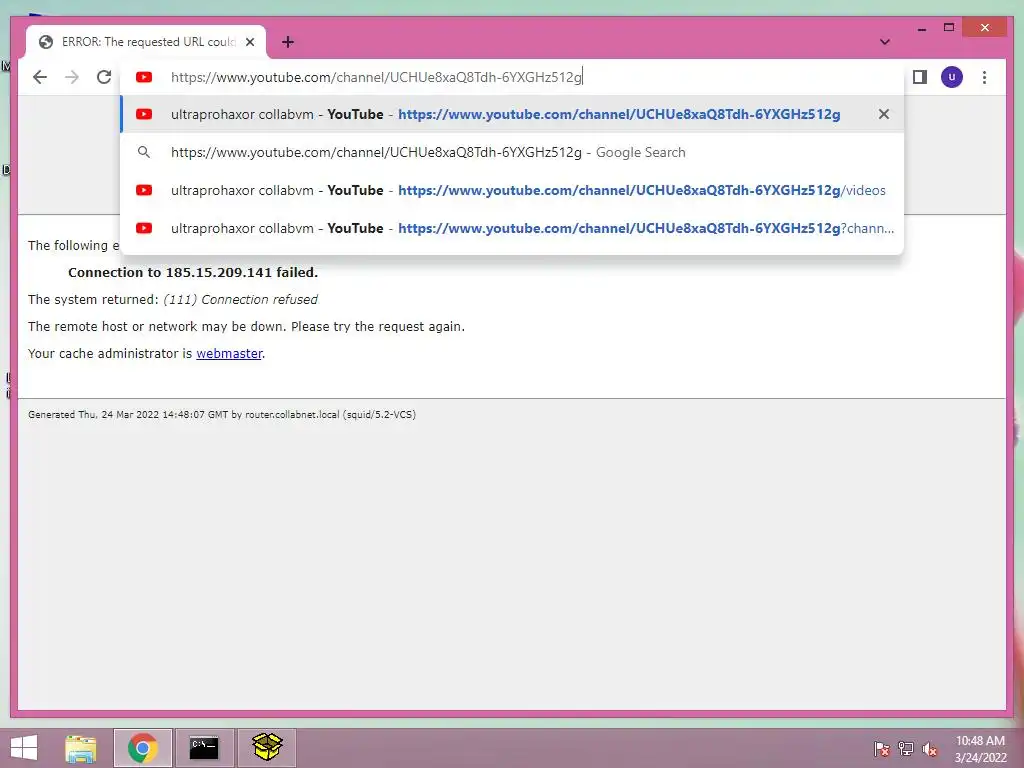
Task: Click the globe icon on ERROR tab
Action: (x=46, y=42)
